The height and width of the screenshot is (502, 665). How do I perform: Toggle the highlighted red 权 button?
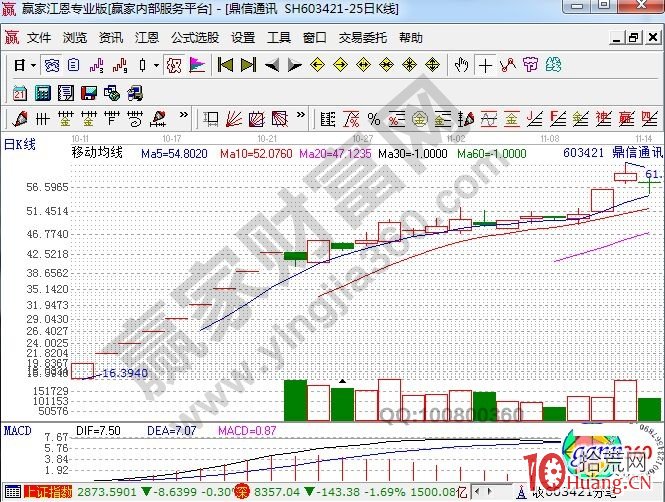pos(174,65)
